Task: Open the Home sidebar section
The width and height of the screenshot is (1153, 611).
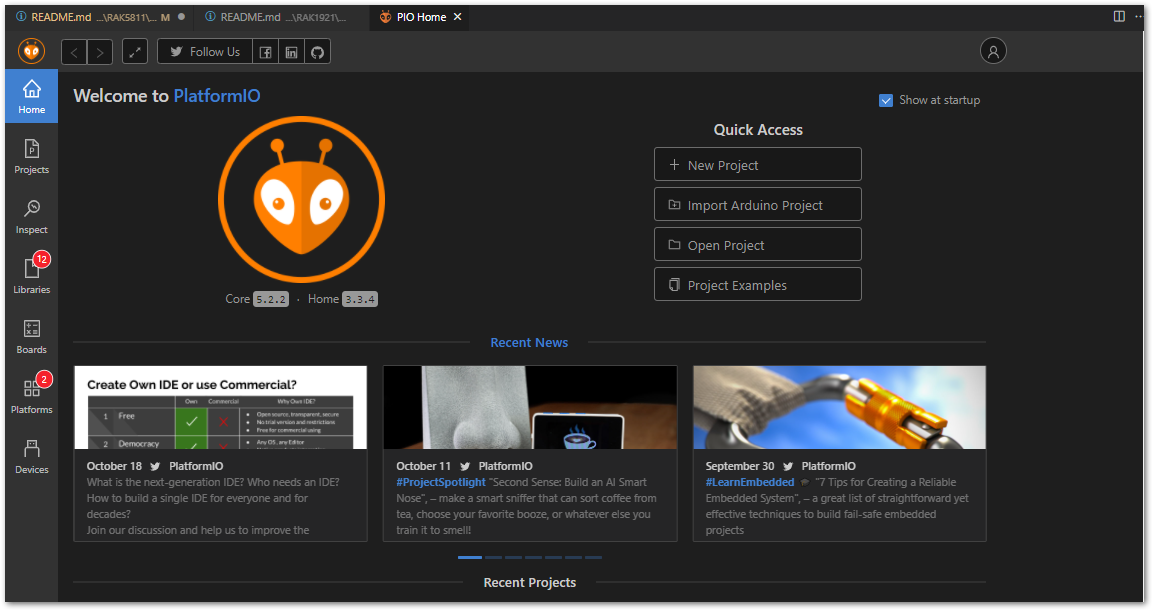Action: 32,96
